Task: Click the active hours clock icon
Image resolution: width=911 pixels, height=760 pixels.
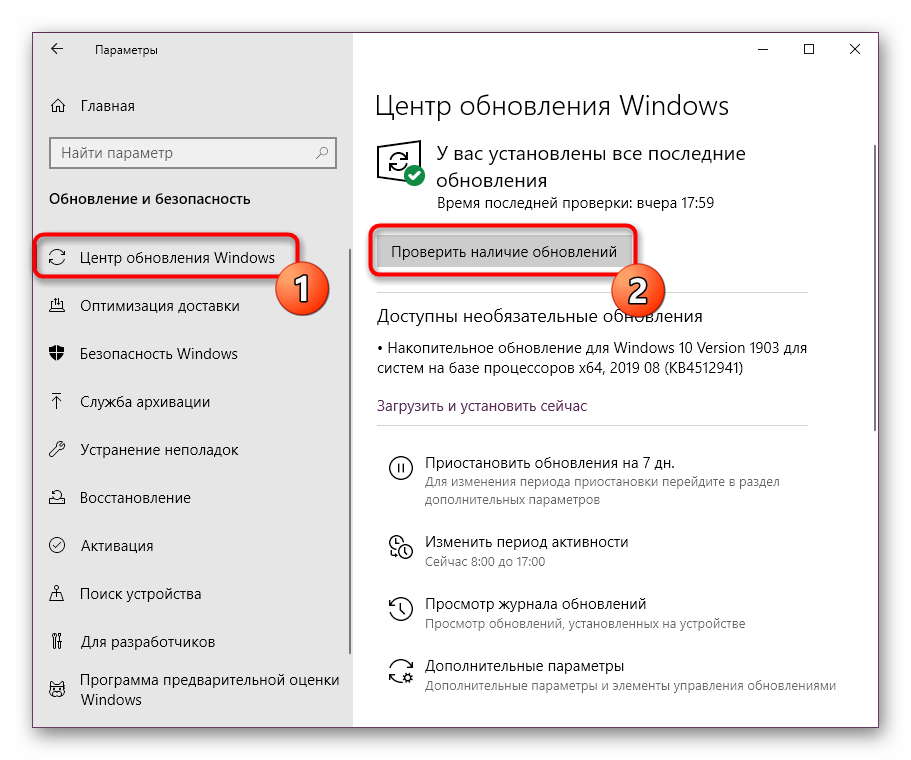Action: coord(401,547)
